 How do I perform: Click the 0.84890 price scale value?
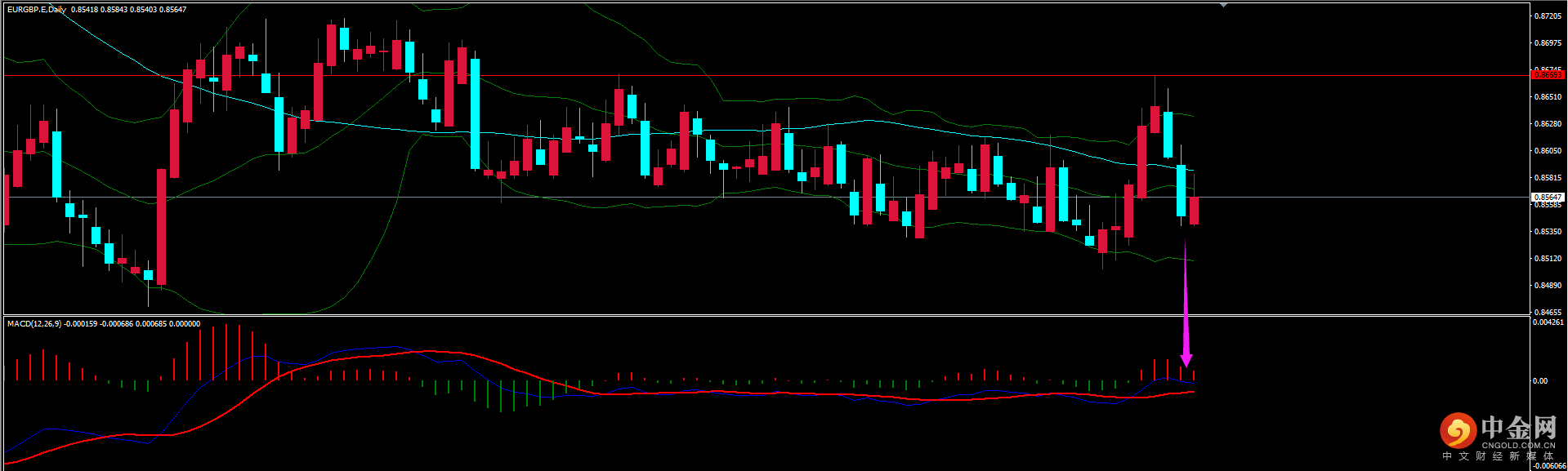tap(1547, 286)
